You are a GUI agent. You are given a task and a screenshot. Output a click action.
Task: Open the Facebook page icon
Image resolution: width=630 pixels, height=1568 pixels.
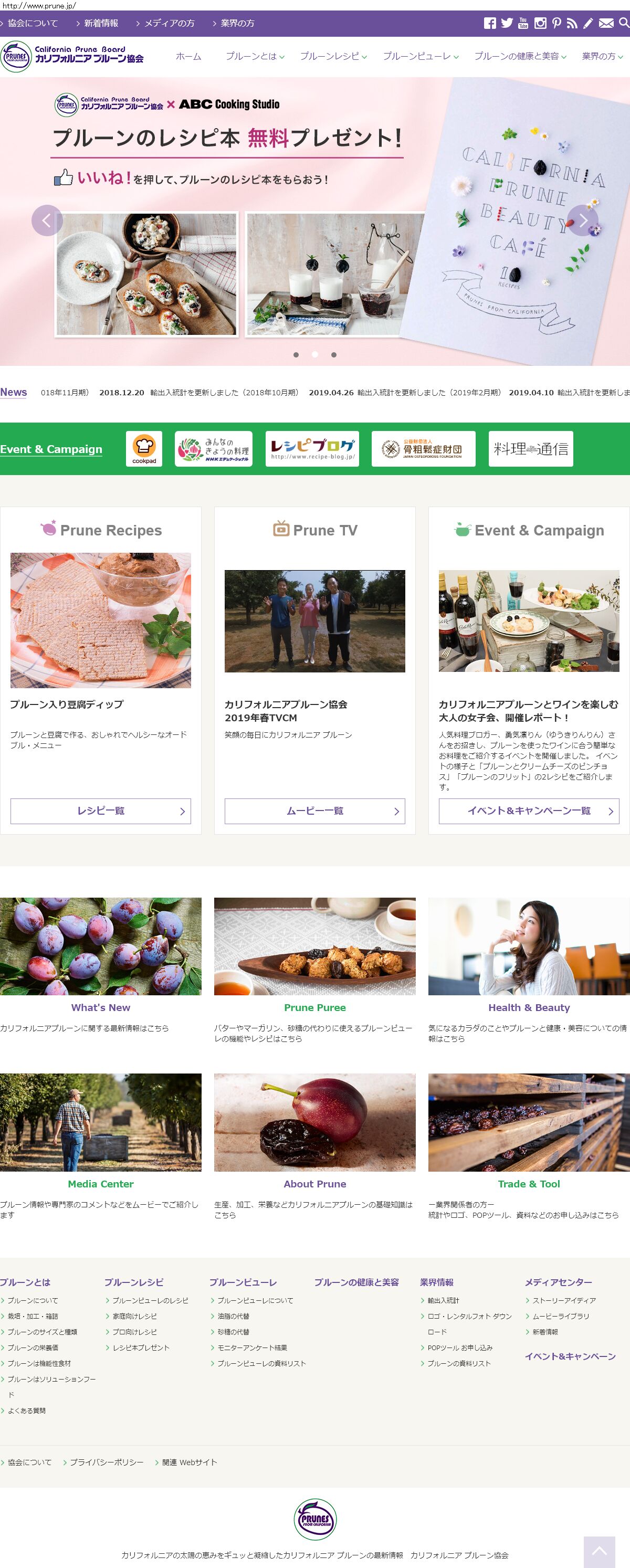point(489,23)
